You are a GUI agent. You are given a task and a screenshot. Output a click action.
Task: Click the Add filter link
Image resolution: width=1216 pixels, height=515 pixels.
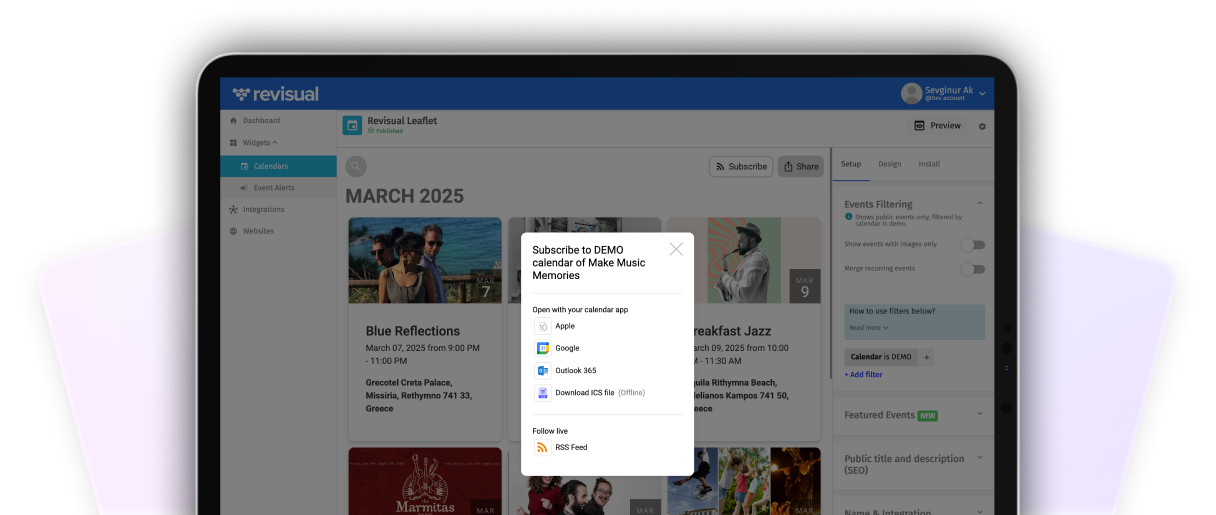[x=864, y=375]
